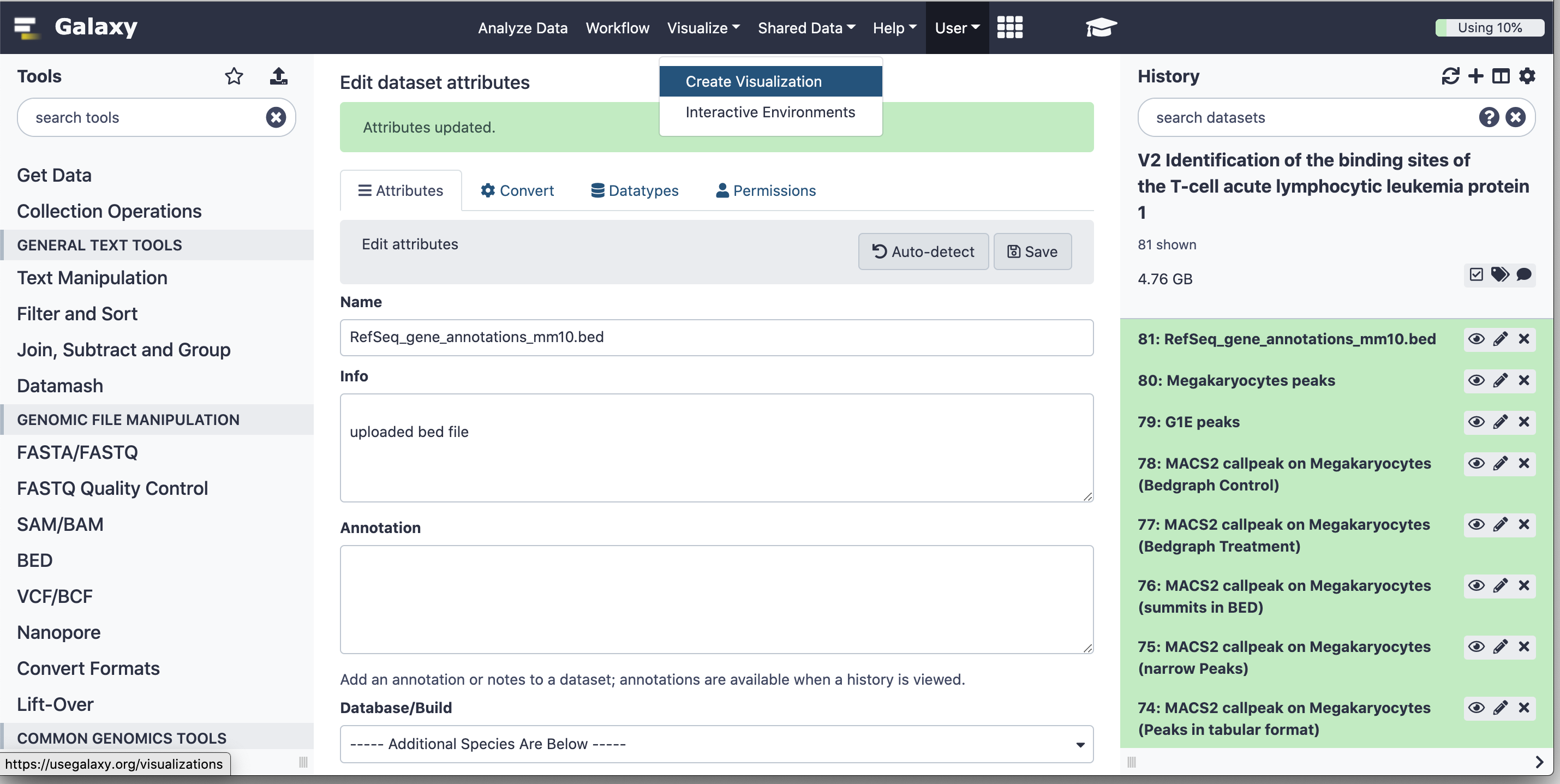The image size is (1560, 784).
Task: Open the Visualize dropdown menu
Action: [x=703, y=28]
